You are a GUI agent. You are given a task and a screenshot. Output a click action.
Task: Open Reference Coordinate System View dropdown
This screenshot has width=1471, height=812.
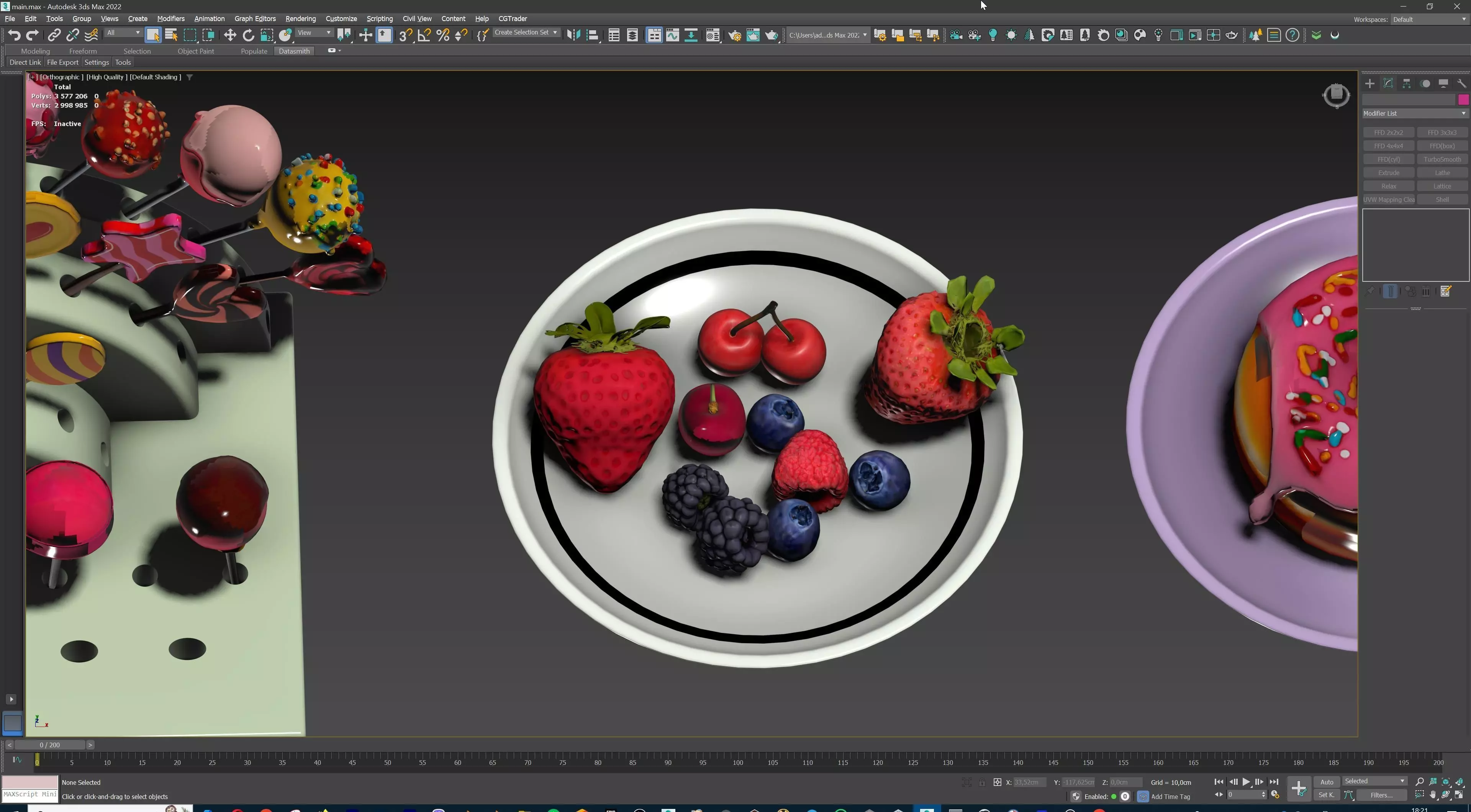pos(314,33)
